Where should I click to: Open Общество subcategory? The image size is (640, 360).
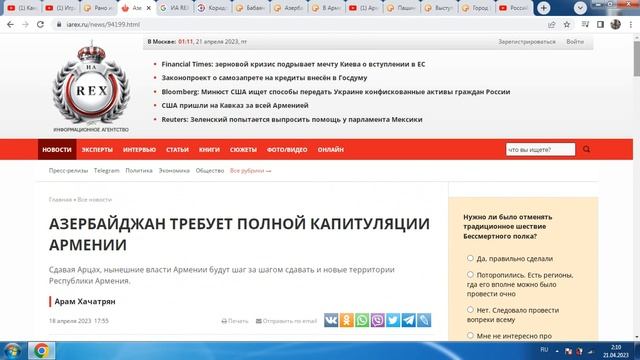[210, 171]
